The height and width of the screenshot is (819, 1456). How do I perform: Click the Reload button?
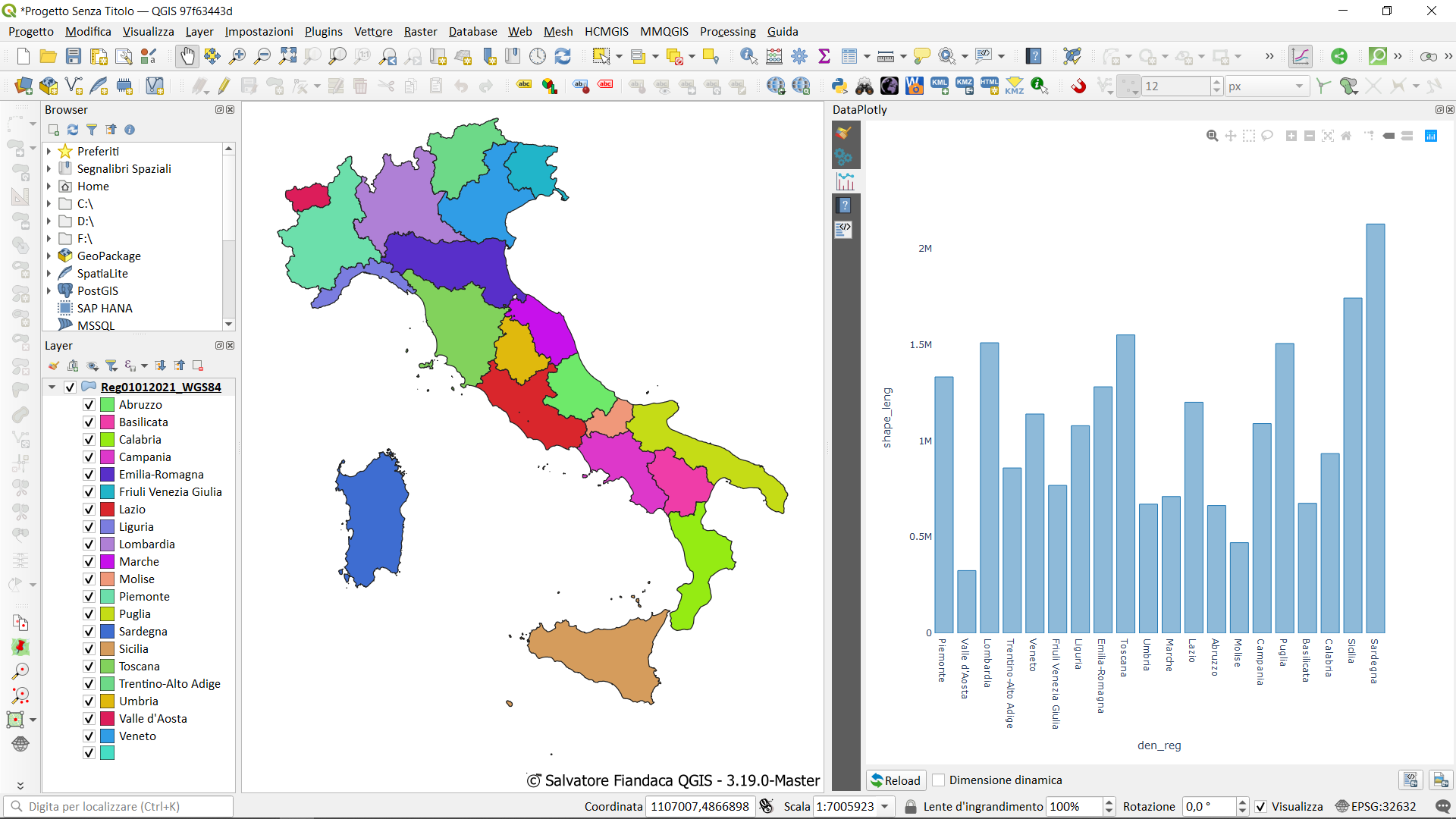[896, 780]
